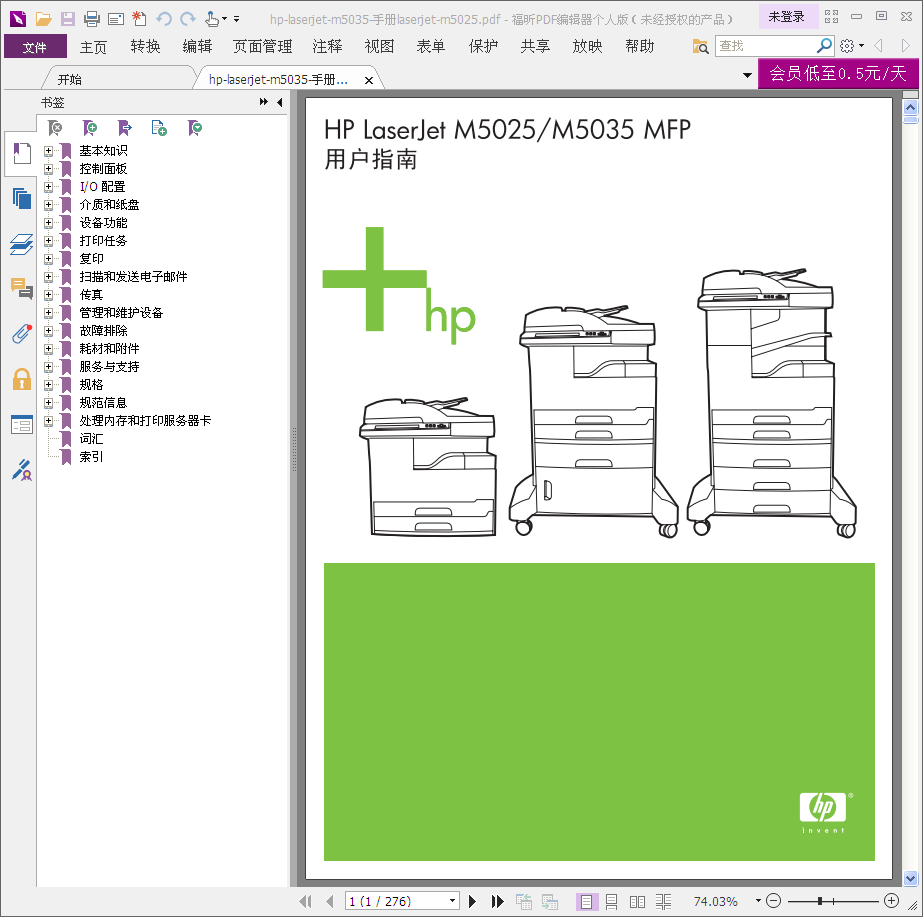The image size is (923, 917).
Task: Expand the 传真 bookmark
Action: pos(48,295)
